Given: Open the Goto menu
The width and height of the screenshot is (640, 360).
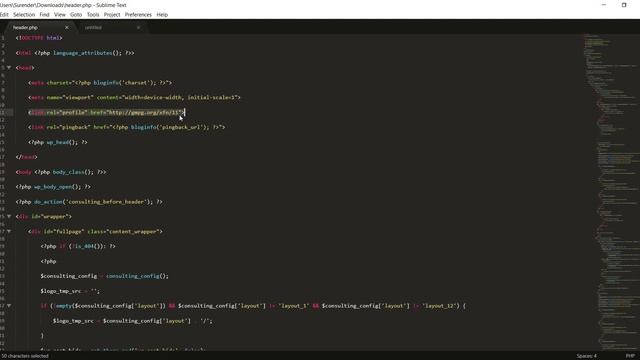Looking at the screenshot, I should click(x=76, y=14).
